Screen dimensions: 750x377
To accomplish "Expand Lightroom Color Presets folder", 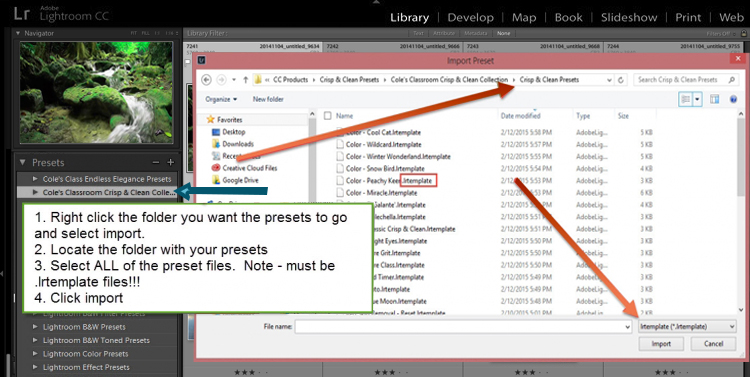I will pos(35,354).
